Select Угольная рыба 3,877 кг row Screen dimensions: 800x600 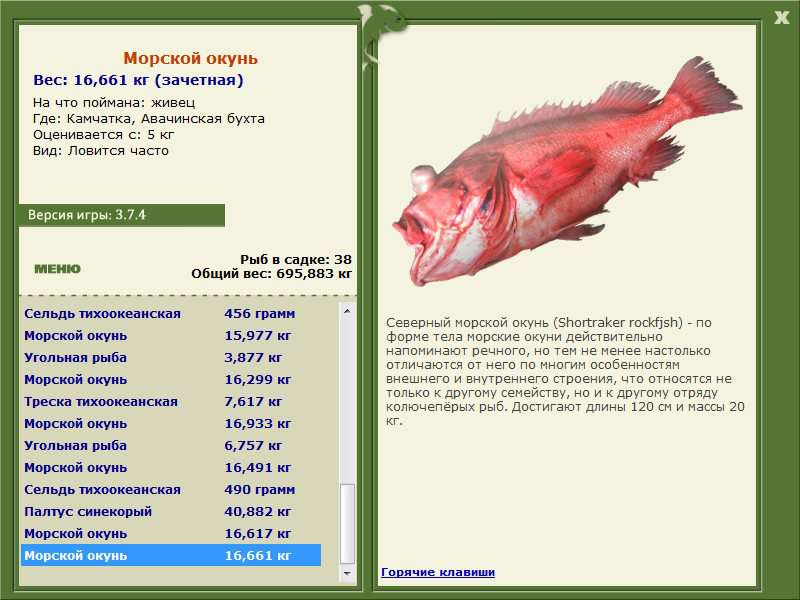(171, 357)
